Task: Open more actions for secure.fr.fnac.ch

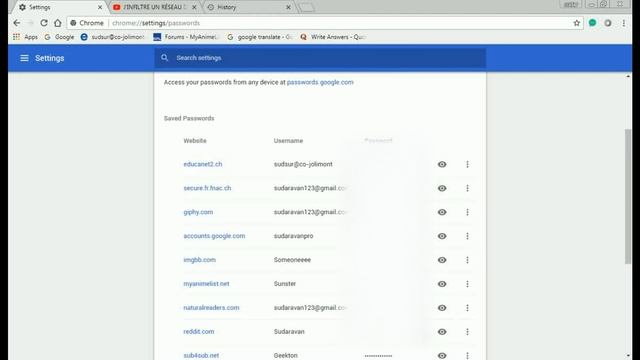Action: pyautogui.click(x=467, y=188)
